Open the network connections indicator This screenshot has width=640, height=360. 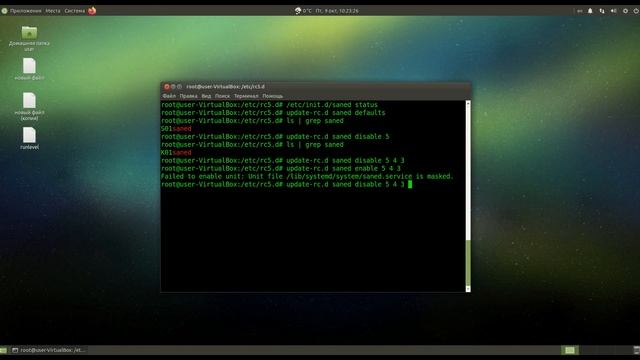coord(602,11)
